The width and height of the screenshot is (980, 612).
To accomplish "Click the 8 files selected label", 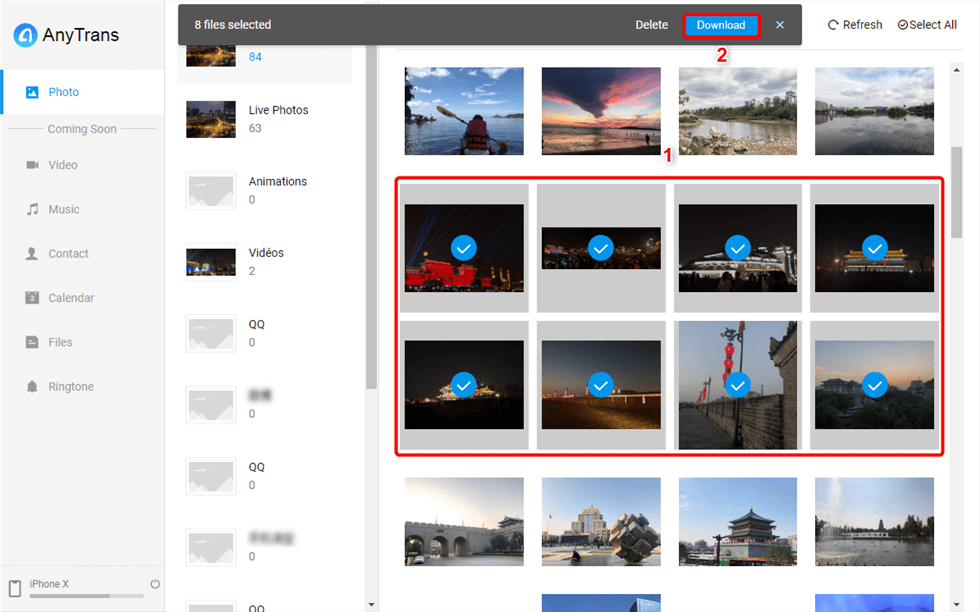I will point(232,25).
